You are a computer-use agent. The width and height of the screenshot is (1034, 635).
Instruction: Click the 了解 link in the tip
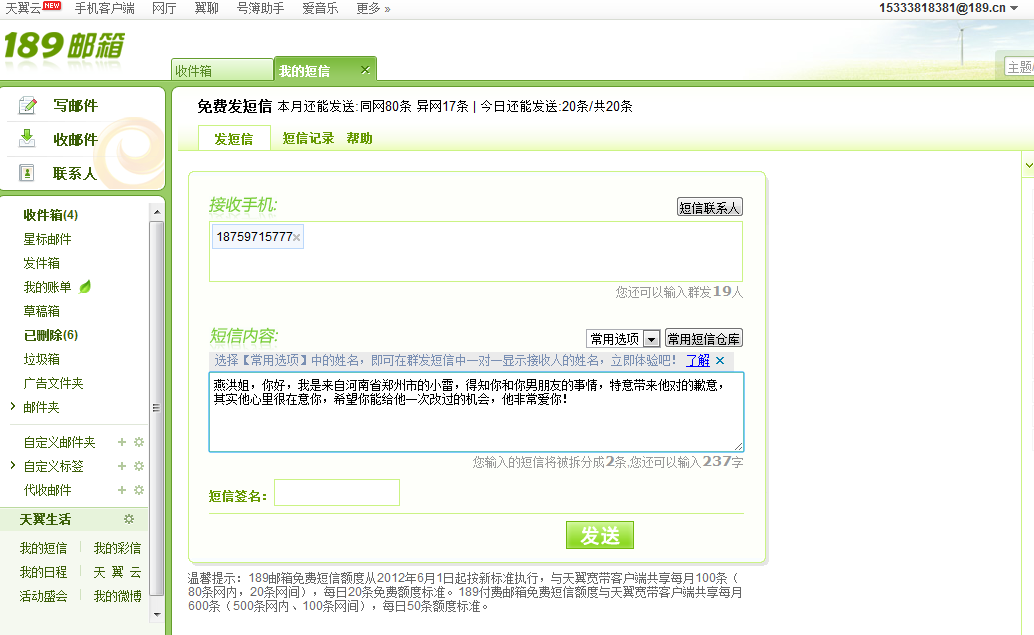click(x=698, y=360)
